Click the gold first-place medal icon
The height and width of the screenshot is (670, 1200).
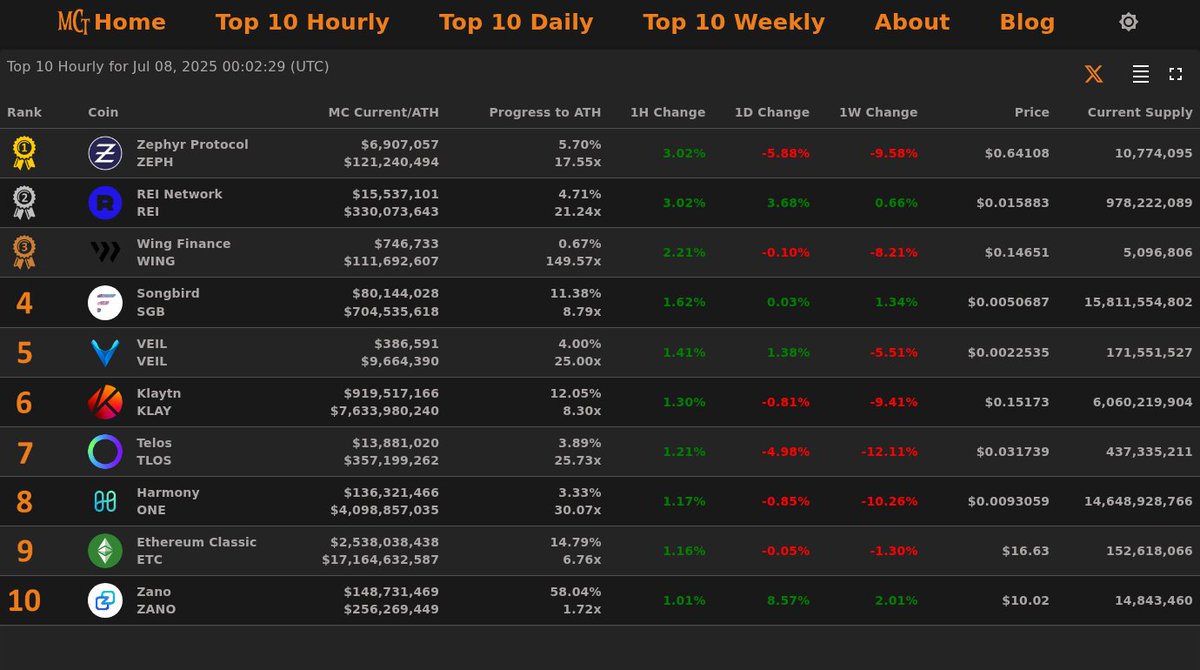tap(24, 153)
